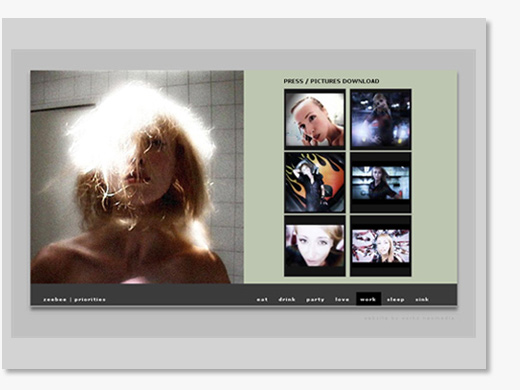Click the word 'priorities' in the footer bar
This screenshot has width=520, height=390.
click(90, 299)
